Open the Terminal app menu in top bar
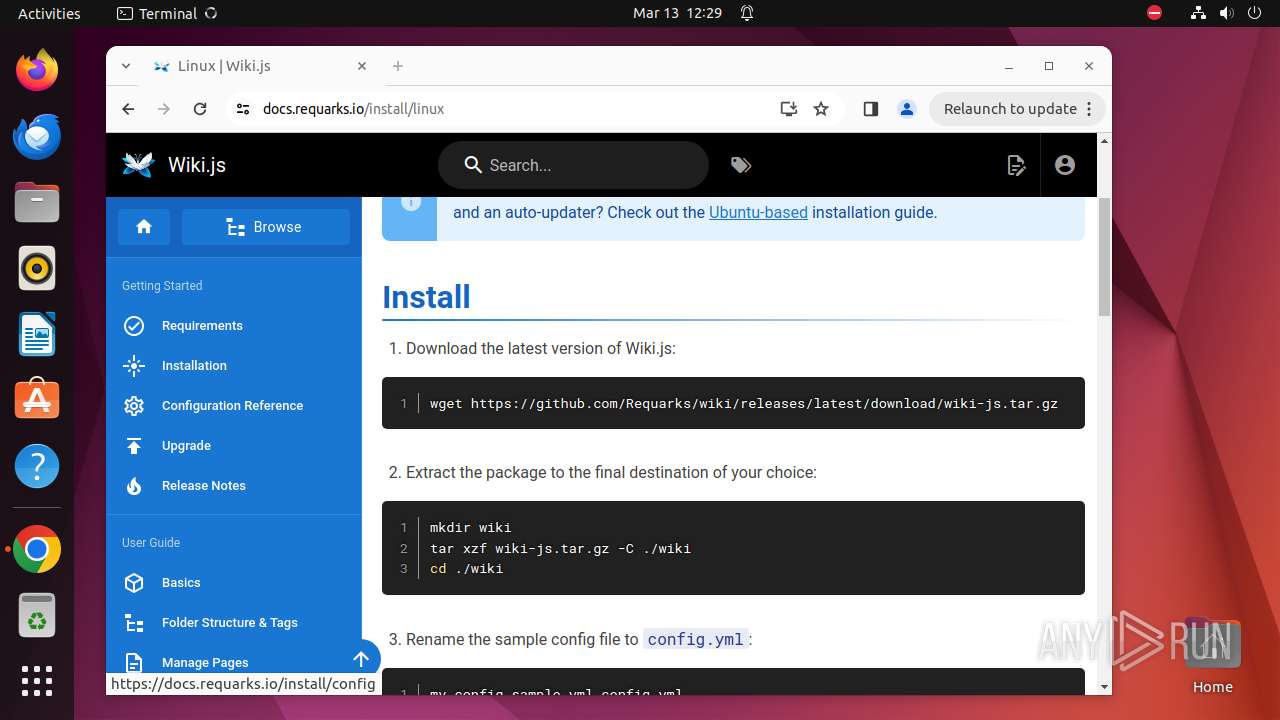The image size is (1280, 720). 166,13
